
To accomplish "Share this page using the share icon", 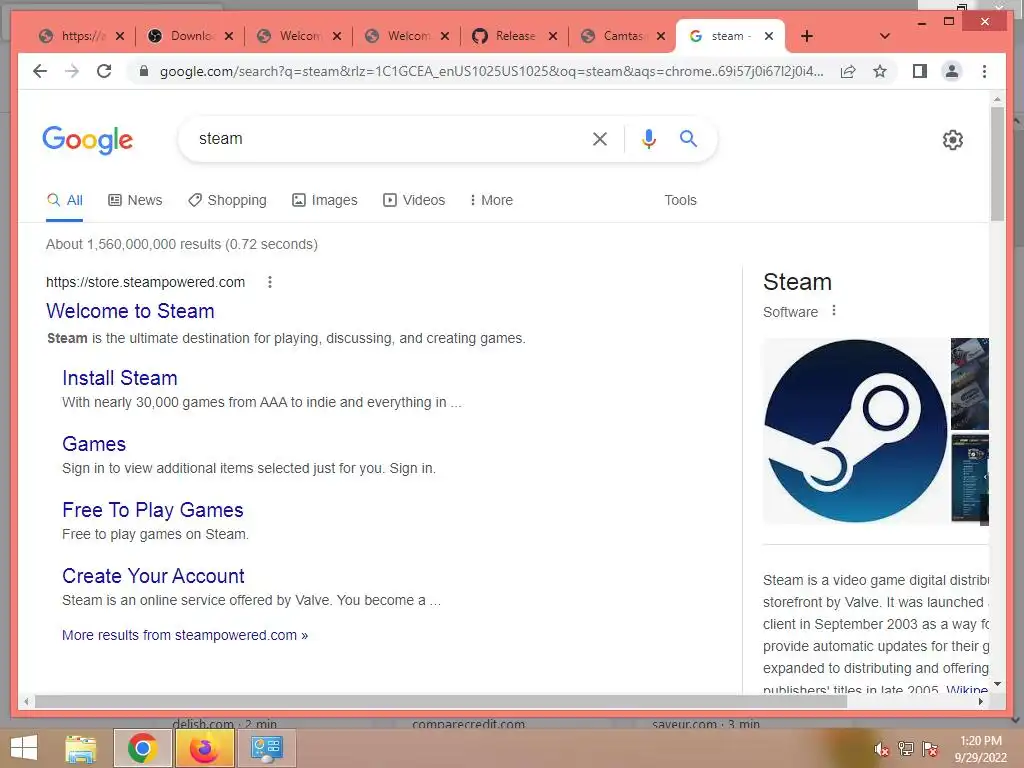I will pyautogui.click(x=848, y=71).
